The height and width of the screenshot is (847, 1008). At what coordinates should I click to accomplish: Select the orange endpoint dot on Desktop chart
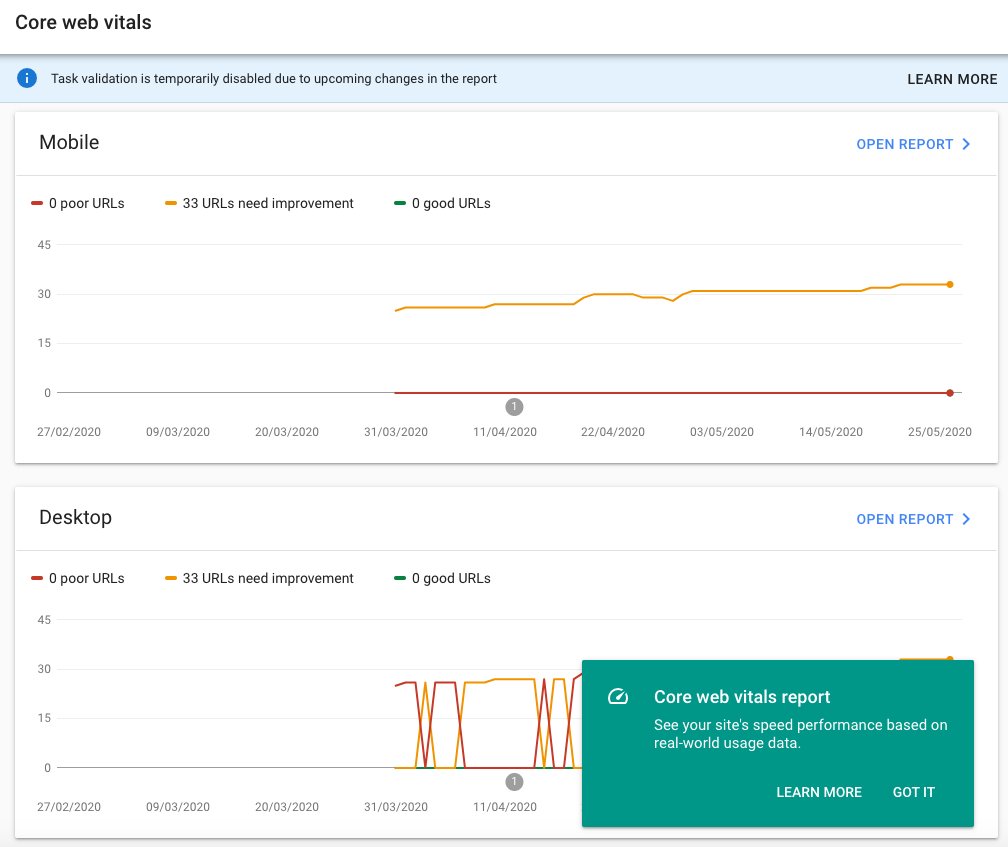coord(949,660)
